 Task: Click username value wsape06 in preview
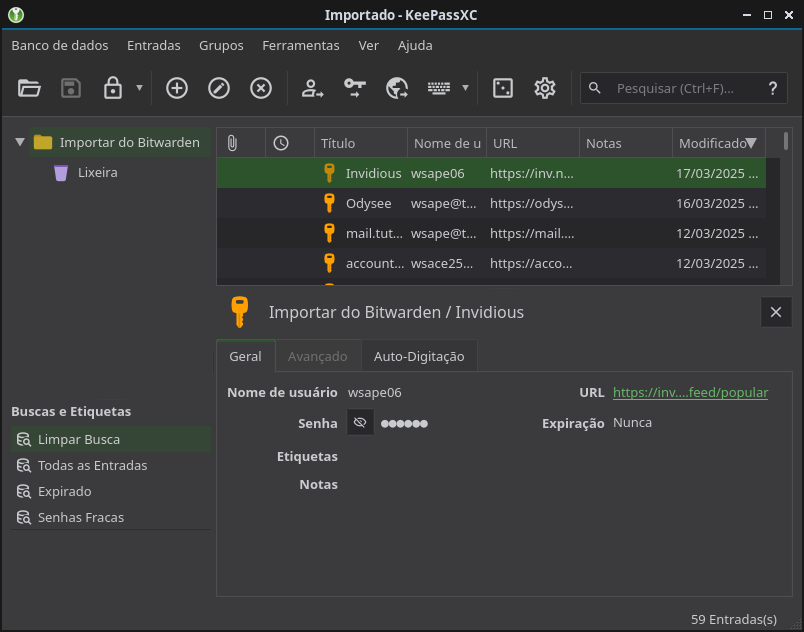[x=374, y=393]
